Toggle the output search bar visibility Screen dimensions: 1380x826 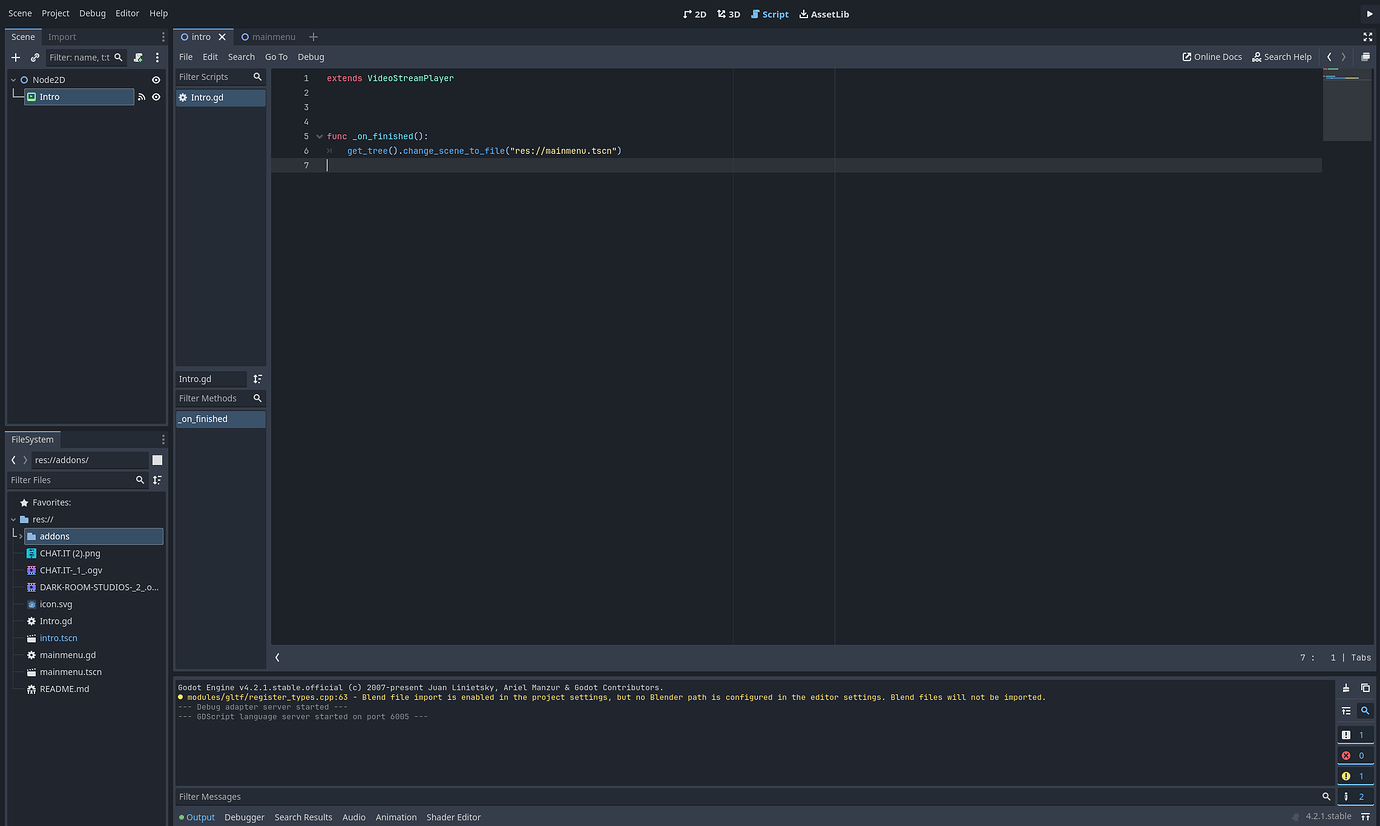coord(1365,711)
